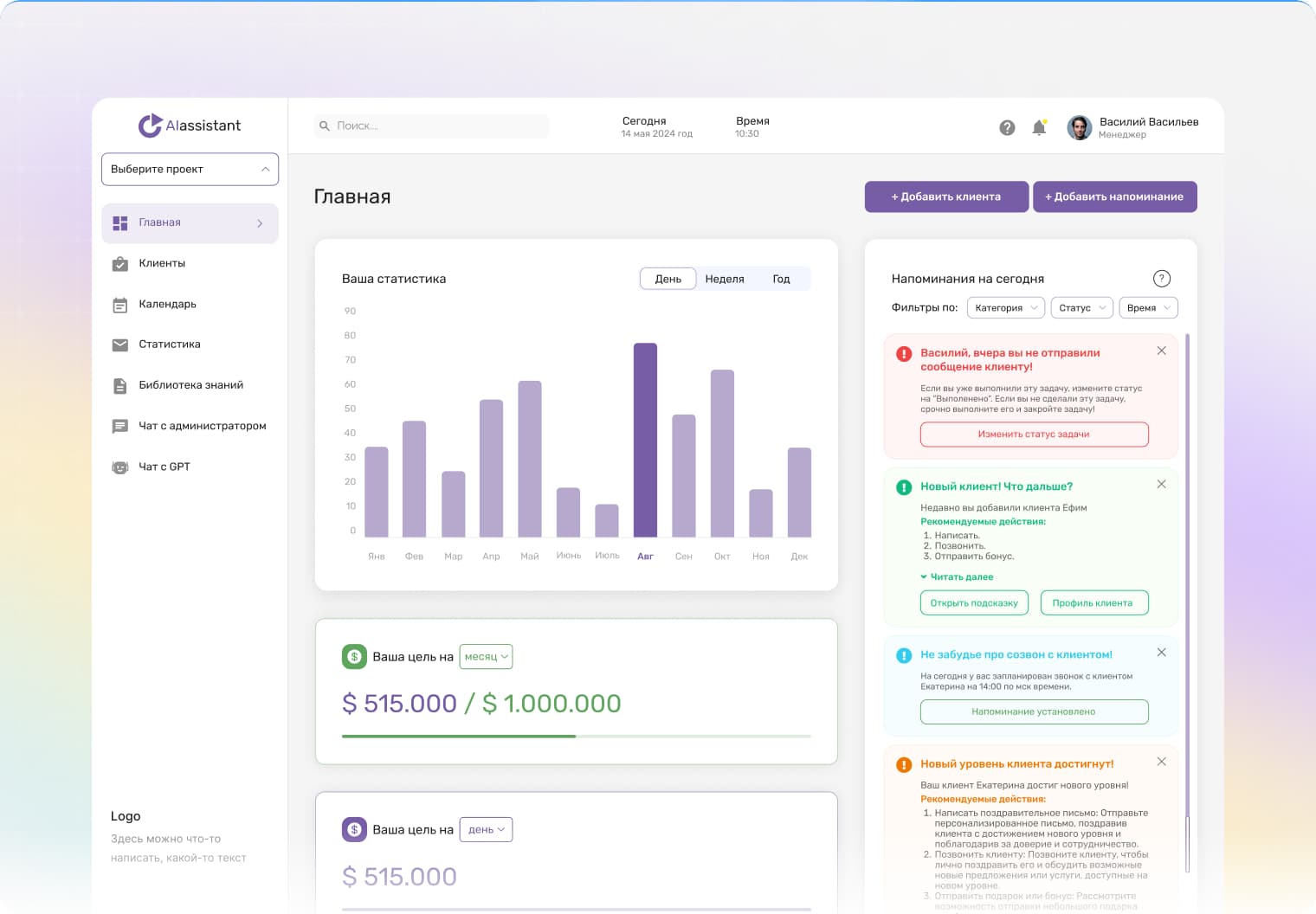The width and height of the screenshot is (1316, 914).
Task: Switch statistics chart to Год
Action: click(x=781, y=279)
